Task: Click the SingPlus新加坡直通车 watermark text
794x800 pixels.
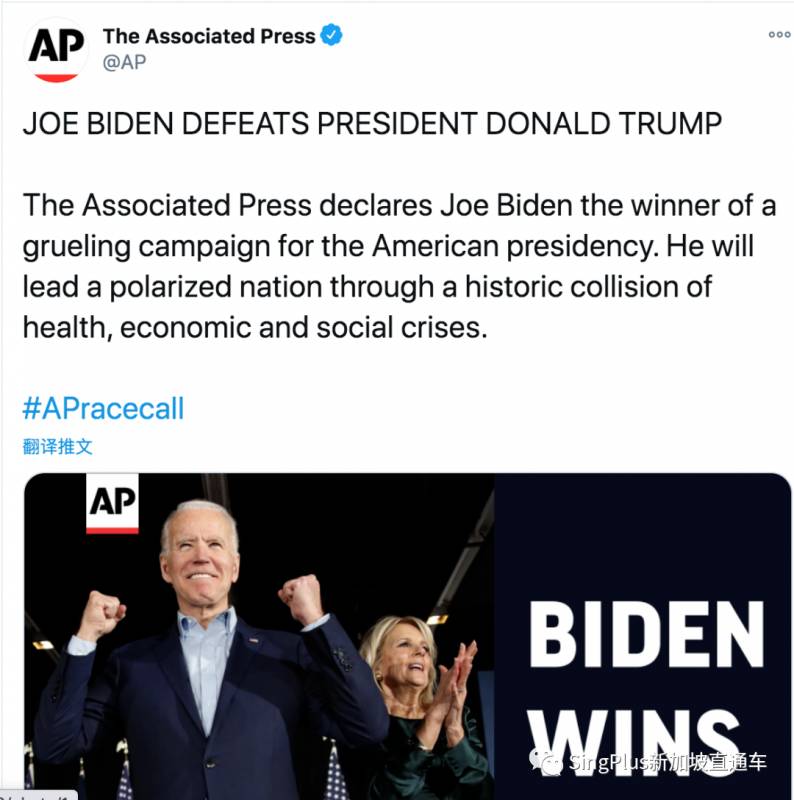Action: [668, 763]
